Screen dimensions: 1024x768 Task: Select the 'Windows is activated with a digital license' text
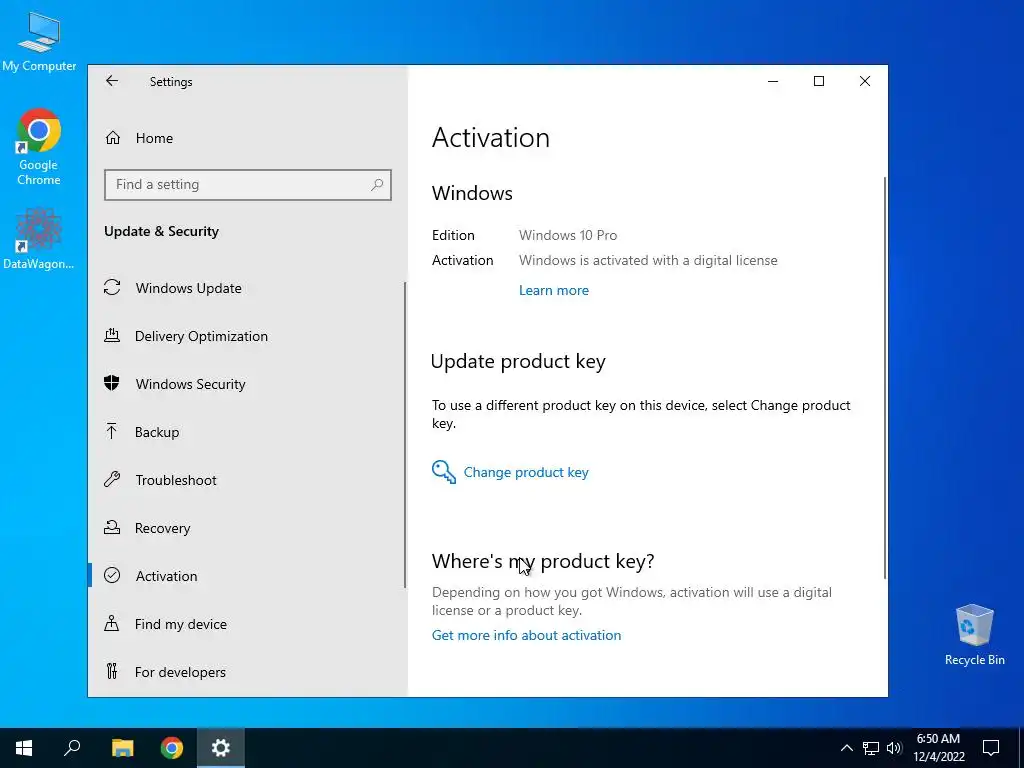(648, 261)
